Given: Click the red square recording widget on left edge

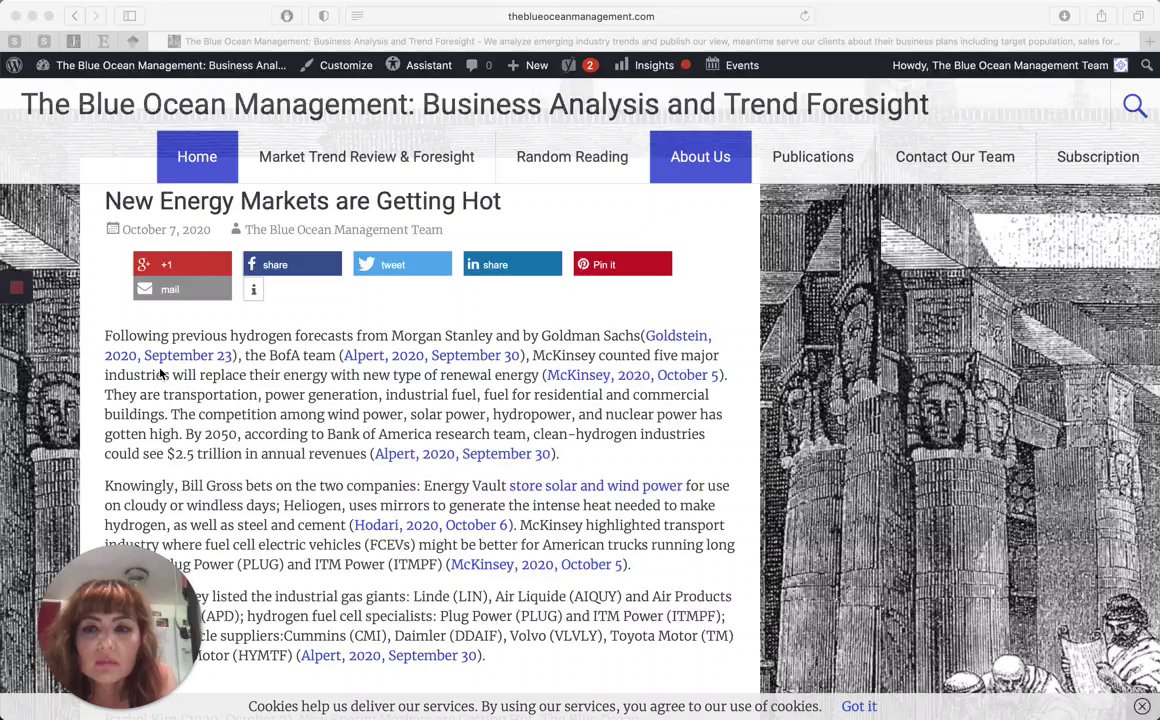Looking at the screenshot, I should coord(16,288).
